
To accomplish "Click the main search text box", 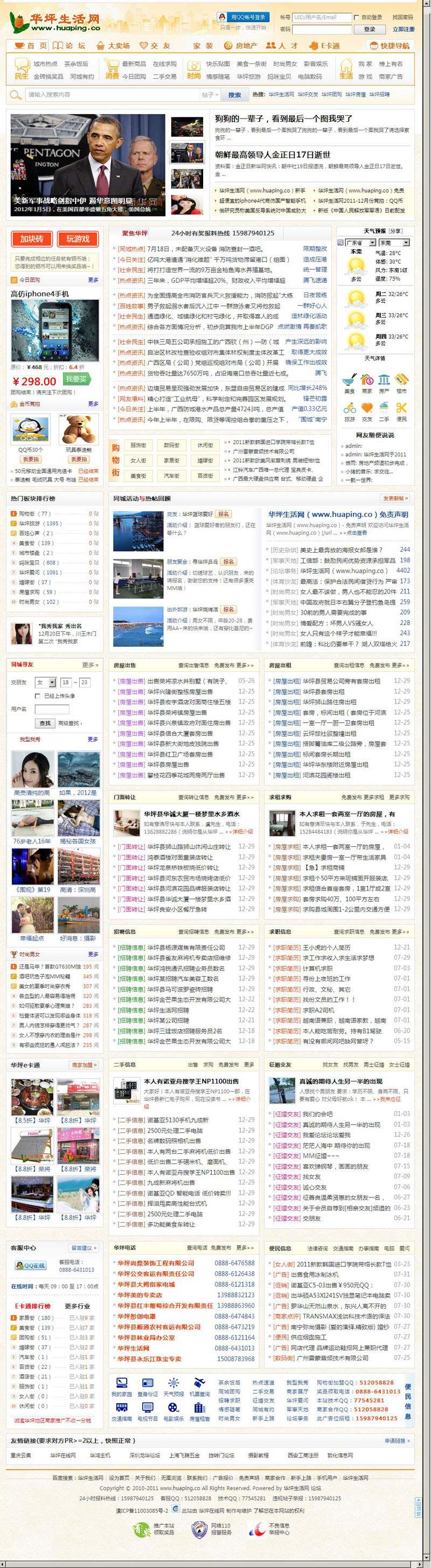I will 113,95.
